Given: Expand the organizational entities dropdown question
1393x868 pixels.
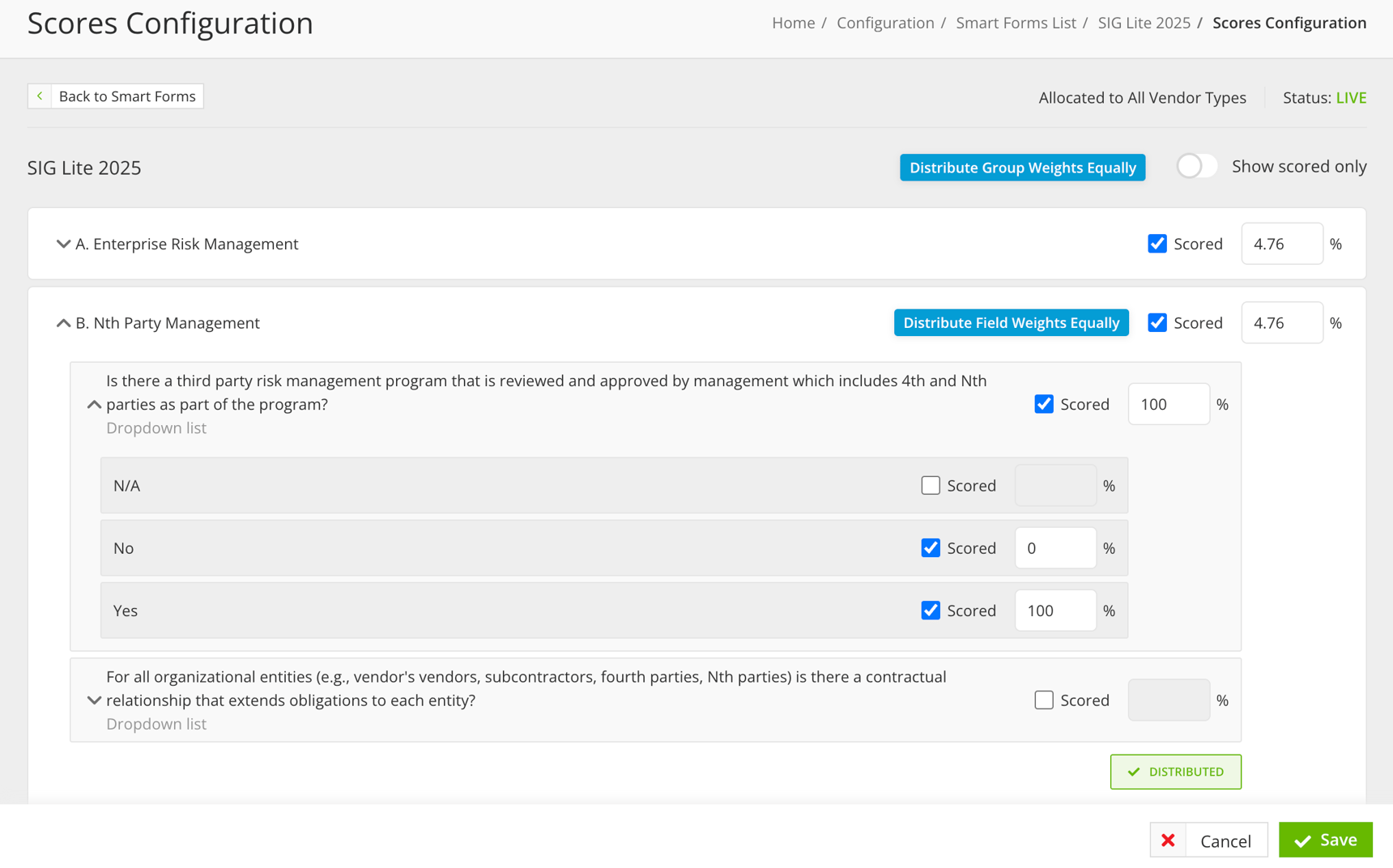Looking at the screenshot, I should click(x=93, y=700).
